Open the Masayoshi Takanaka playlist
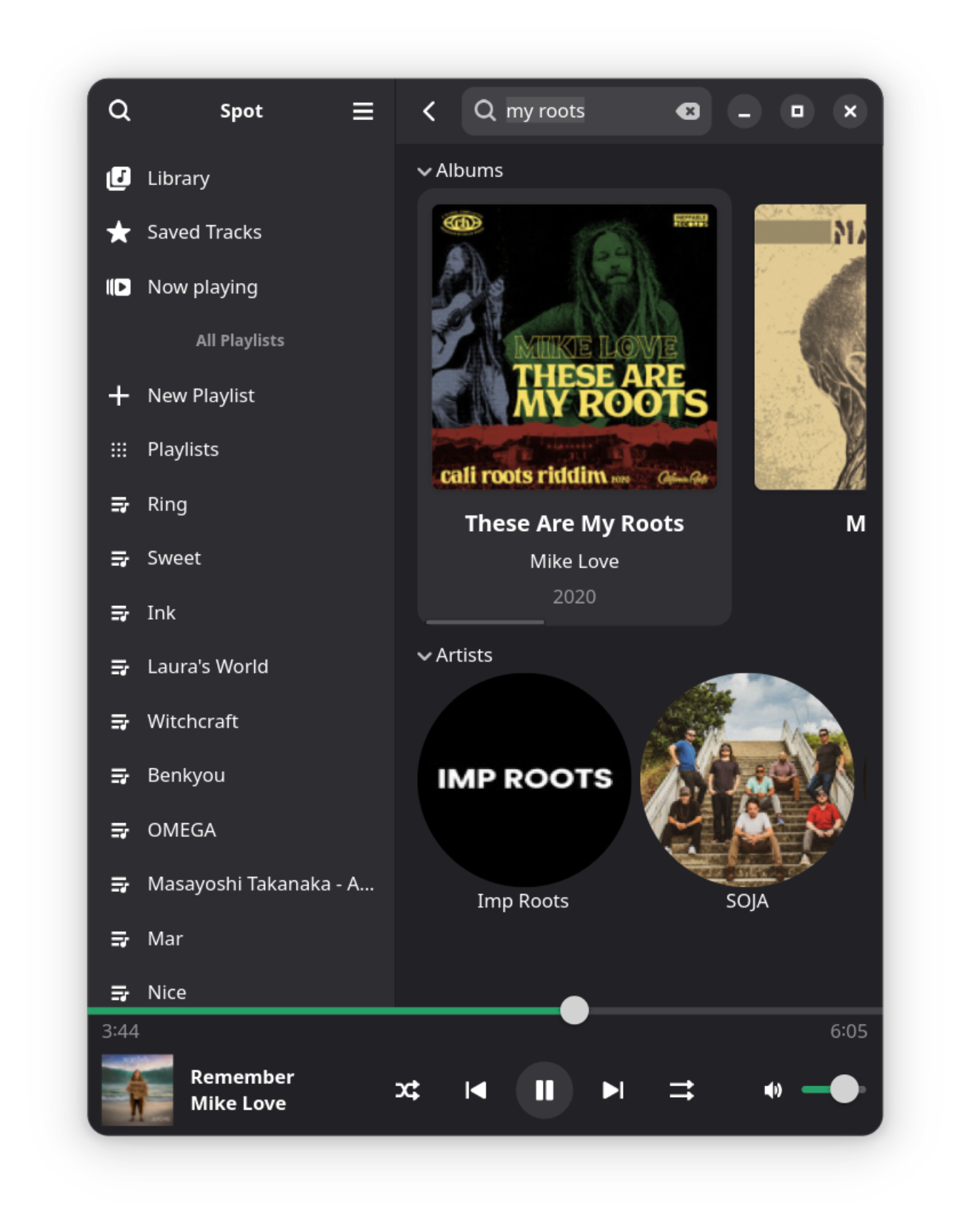The width and height of the screenshot is (970, 1232). [241, 884]
